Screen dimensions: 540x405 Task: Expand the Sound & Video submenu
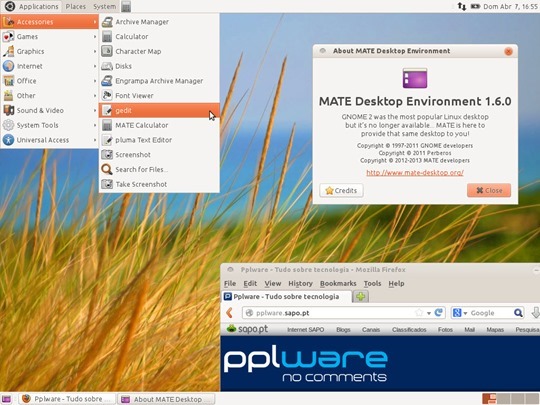tap(50, 110)
